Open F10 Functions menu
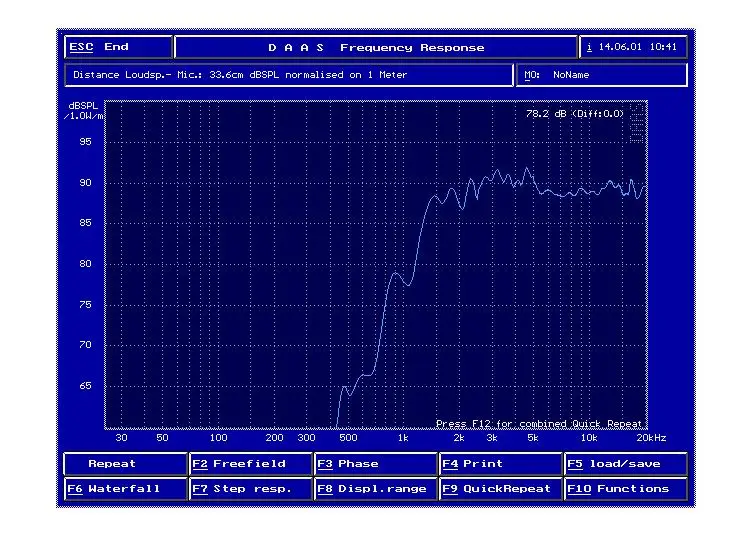This screenshot has height=548, width=743. [x=626, y=489]
